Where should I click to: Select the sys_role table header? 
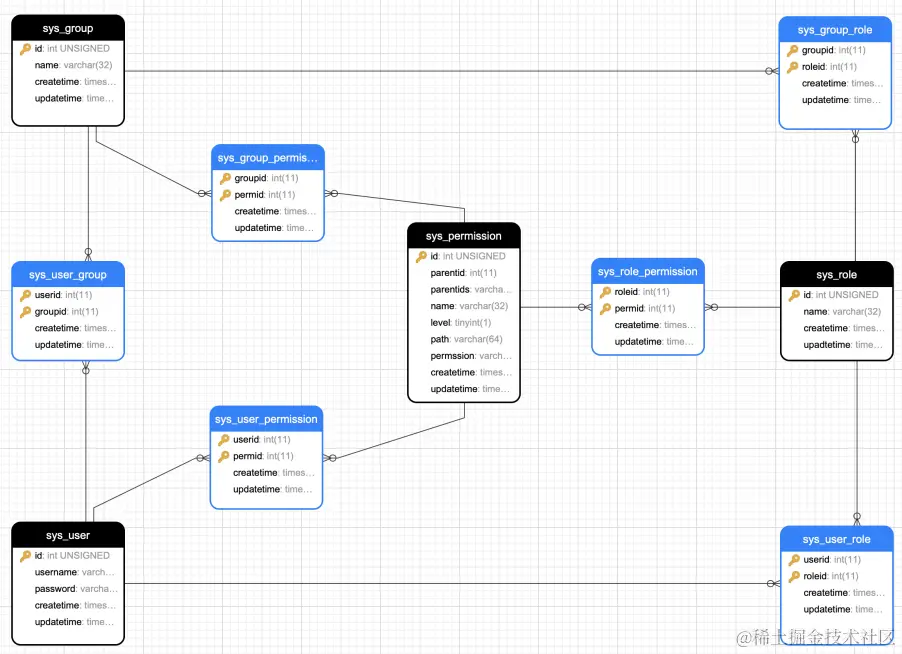click(836, 274)
